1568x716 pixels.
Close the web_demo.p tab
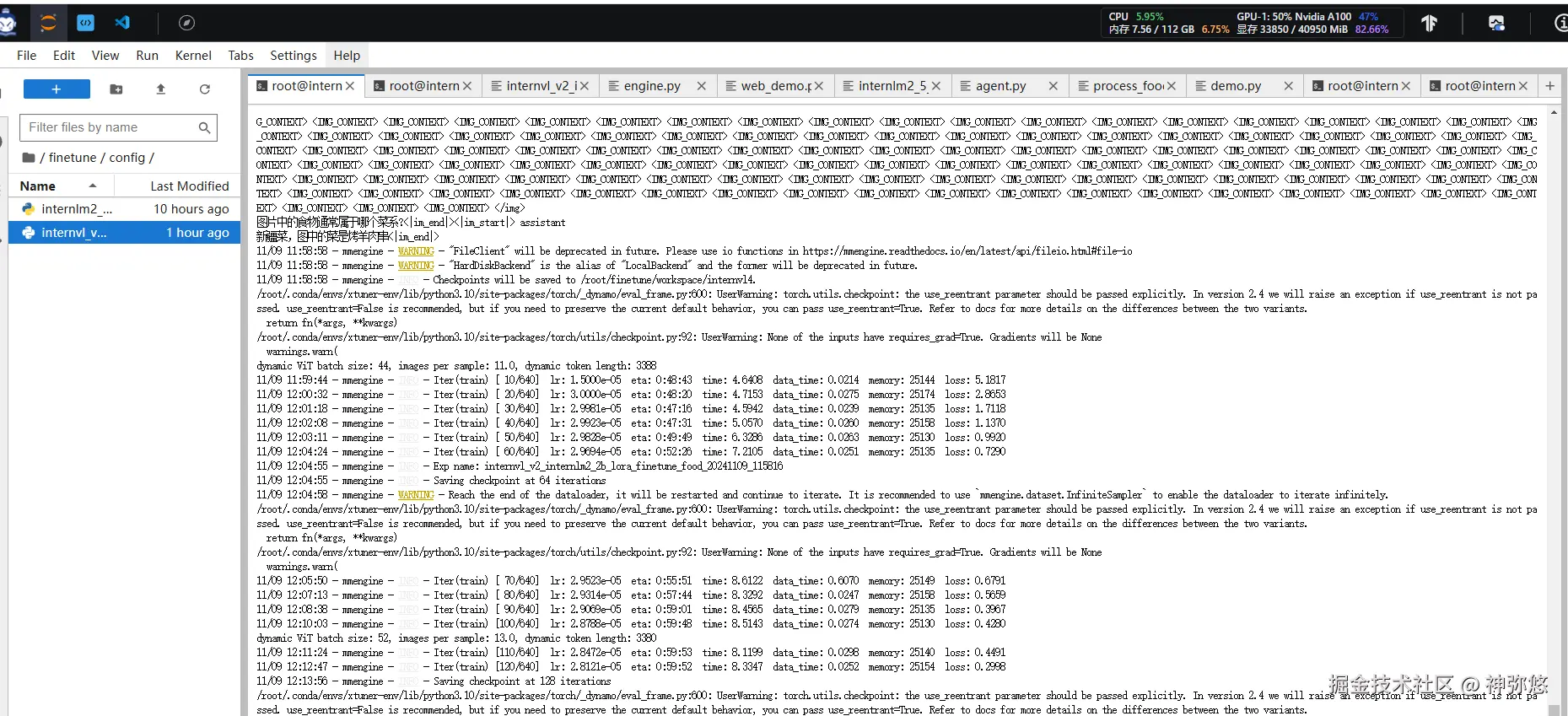point(819,86)
